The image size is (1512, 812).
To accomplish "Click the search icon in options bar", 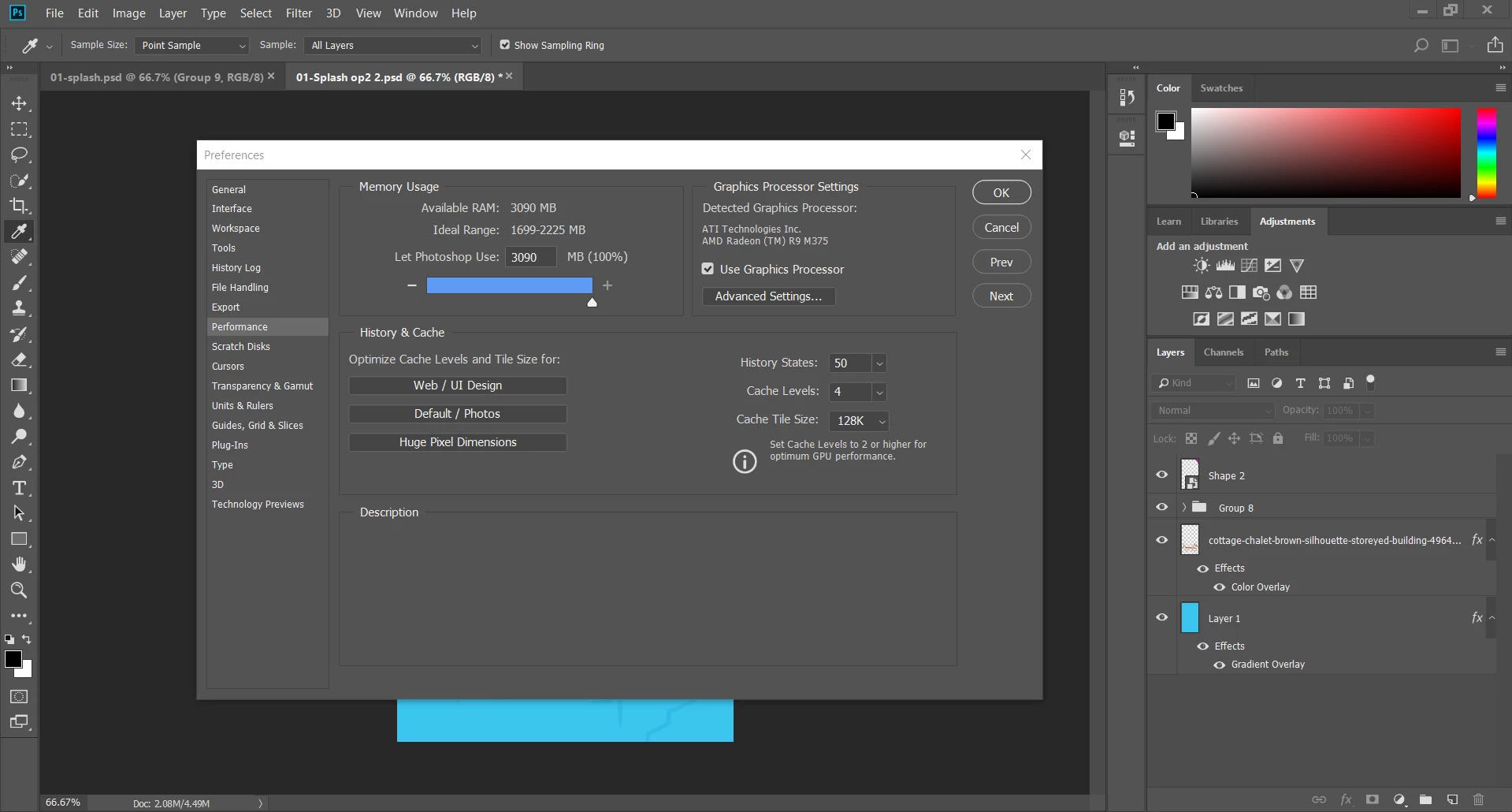I will click(1421, 46).
